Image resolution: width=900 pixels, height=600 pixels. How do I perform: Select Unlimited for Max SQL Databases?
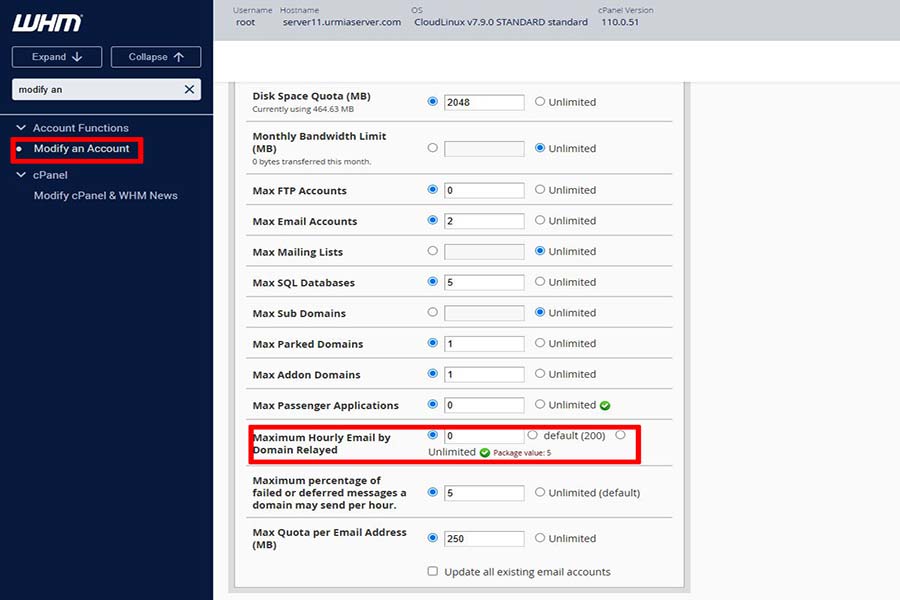(540, 282)
